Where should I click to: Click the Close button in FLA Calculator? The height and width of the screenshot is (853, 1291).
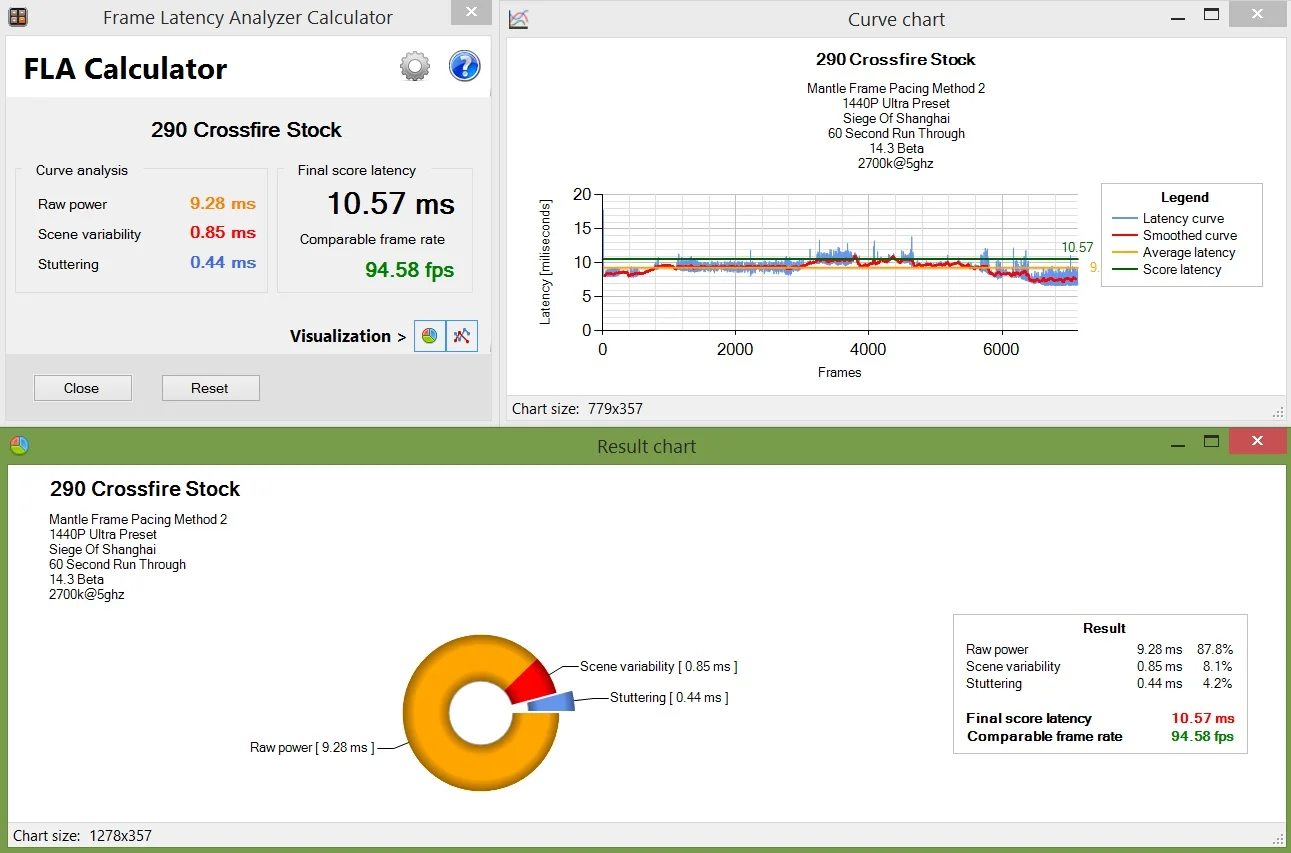click(82, 388)
